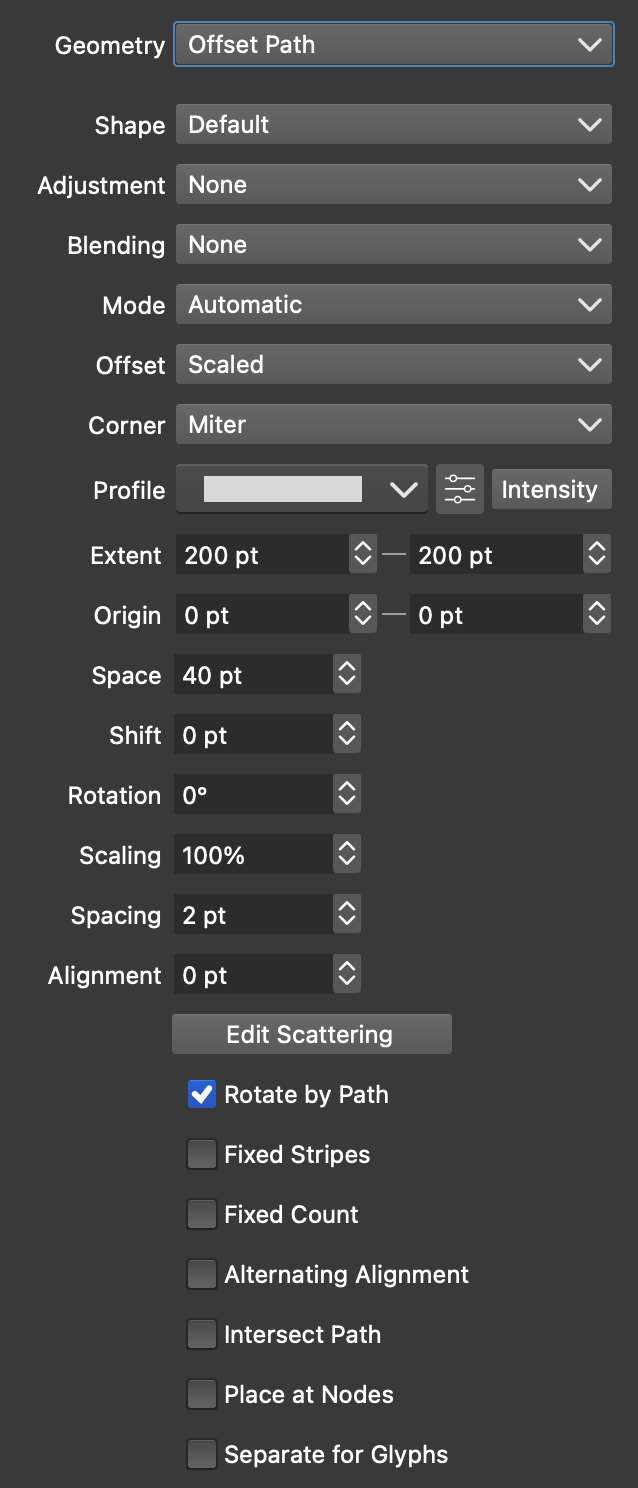Enable the Intersect Path checkbox

[202, 1334]
